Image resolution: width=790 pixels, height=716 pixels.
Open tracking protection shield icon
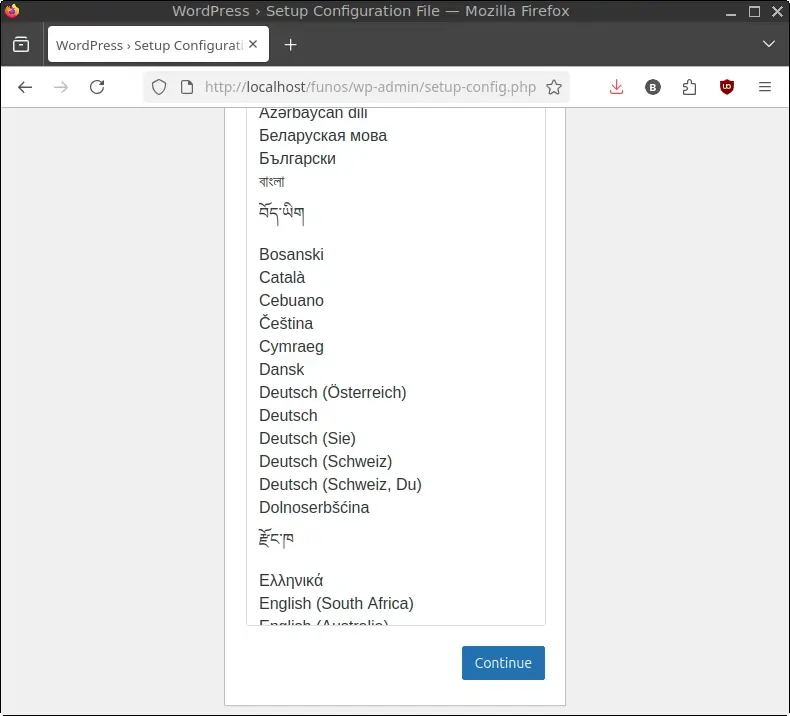click(159, 87)
